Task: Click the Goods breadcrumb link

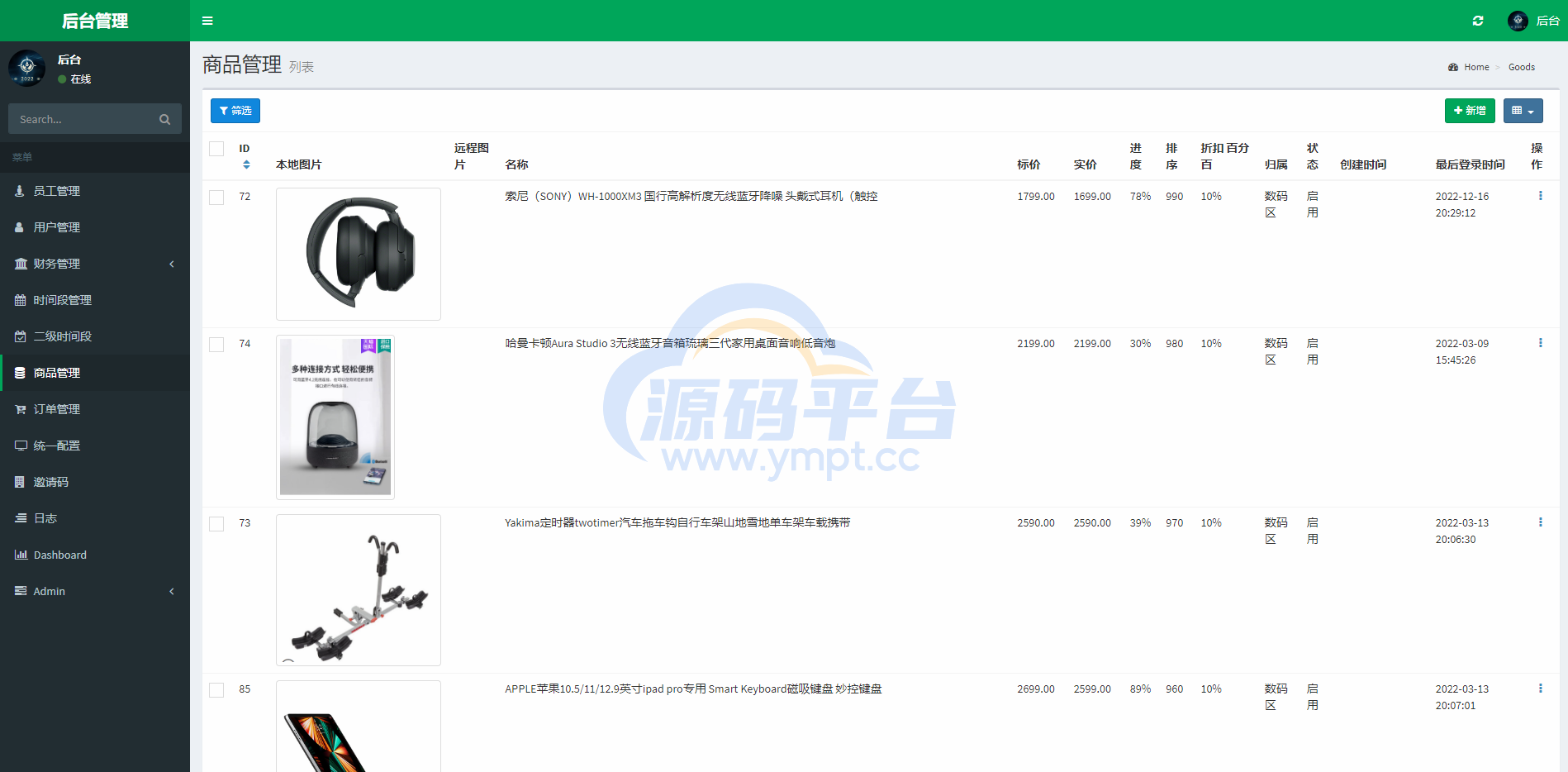Action: [1522, 67]
